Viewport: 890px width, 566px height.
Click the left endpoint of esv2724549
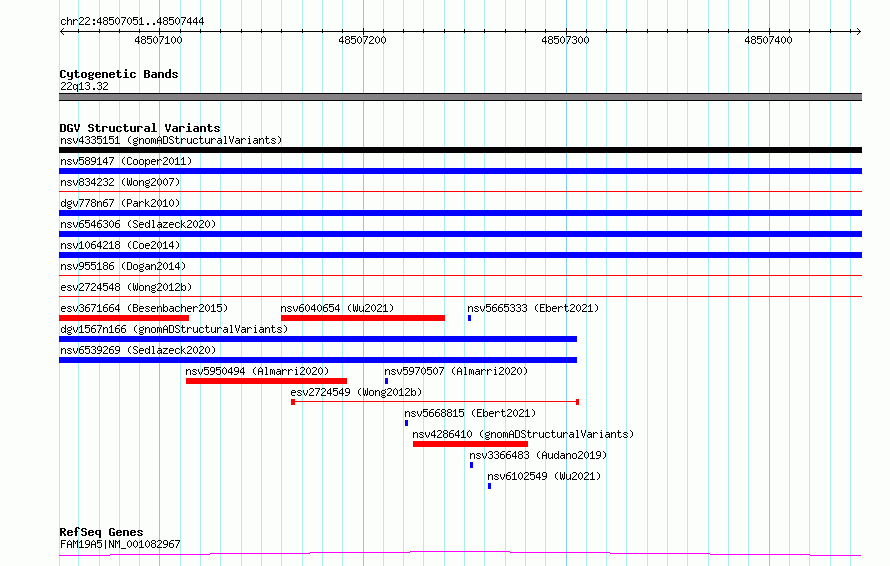[x=293, y=402]
